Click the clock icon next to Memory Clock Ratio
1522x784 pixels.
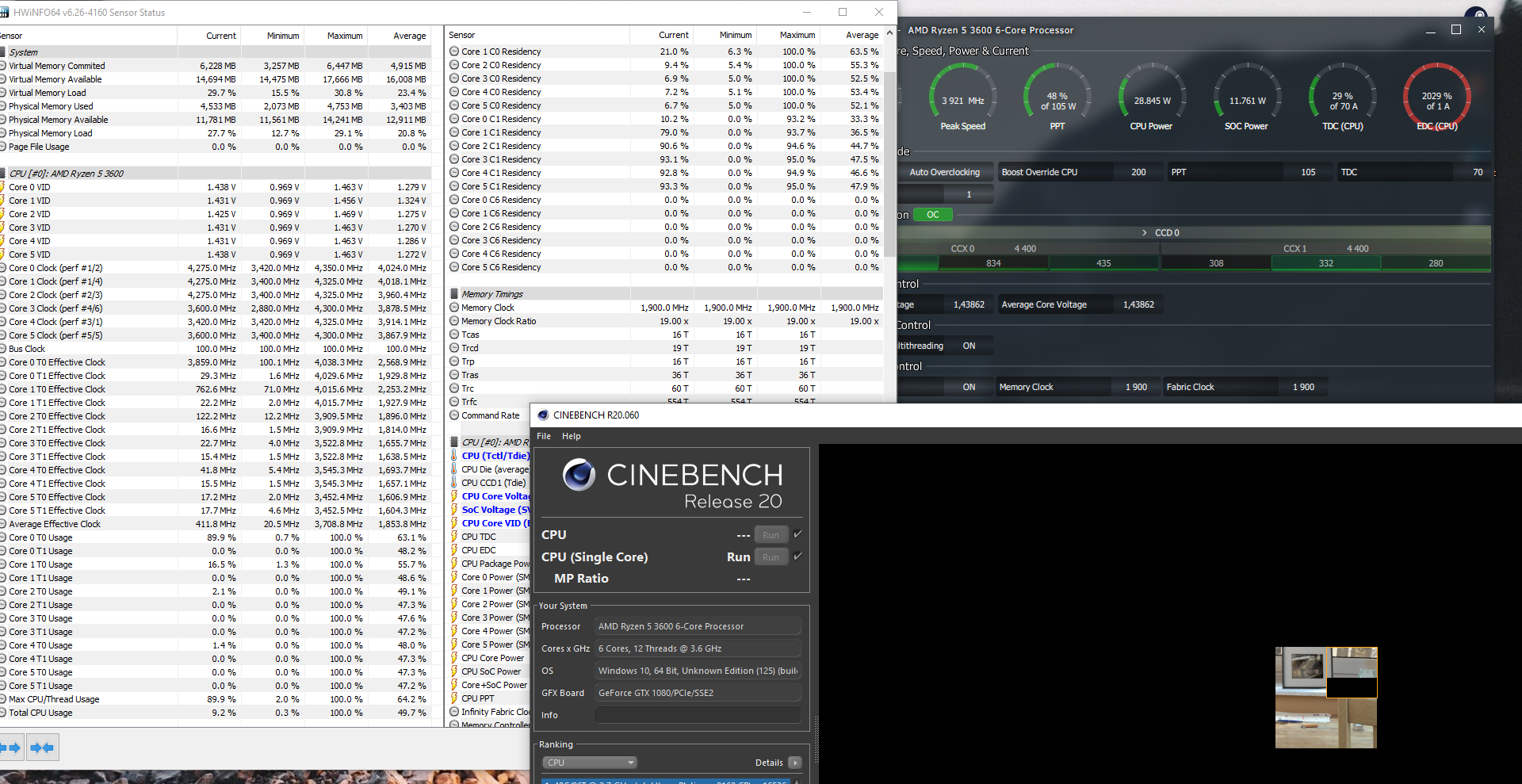454,321
